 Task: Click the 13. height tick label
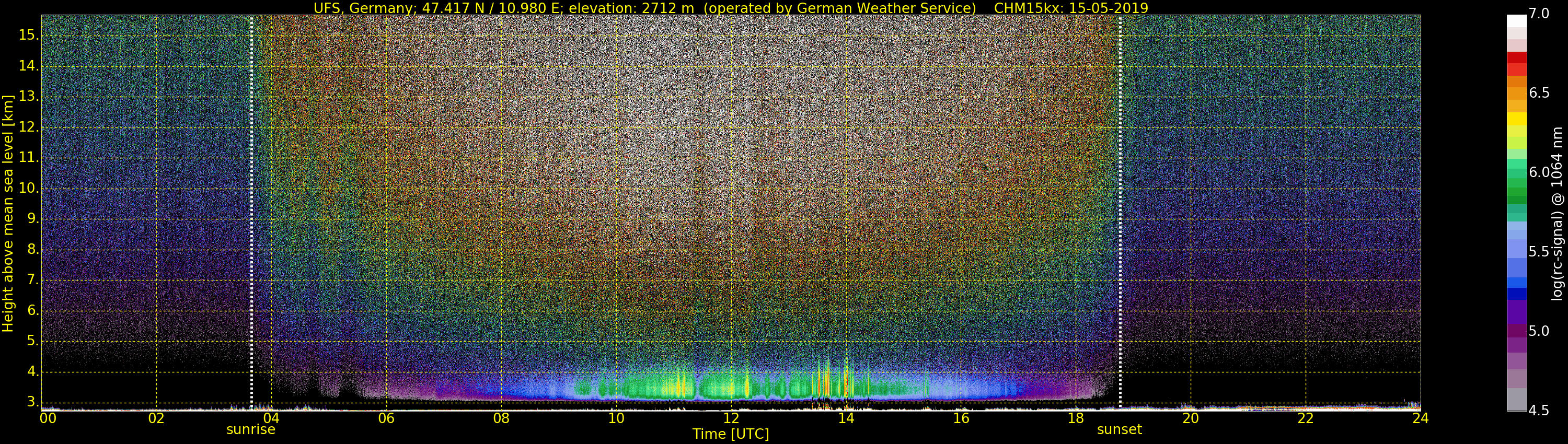coord(29,96)
